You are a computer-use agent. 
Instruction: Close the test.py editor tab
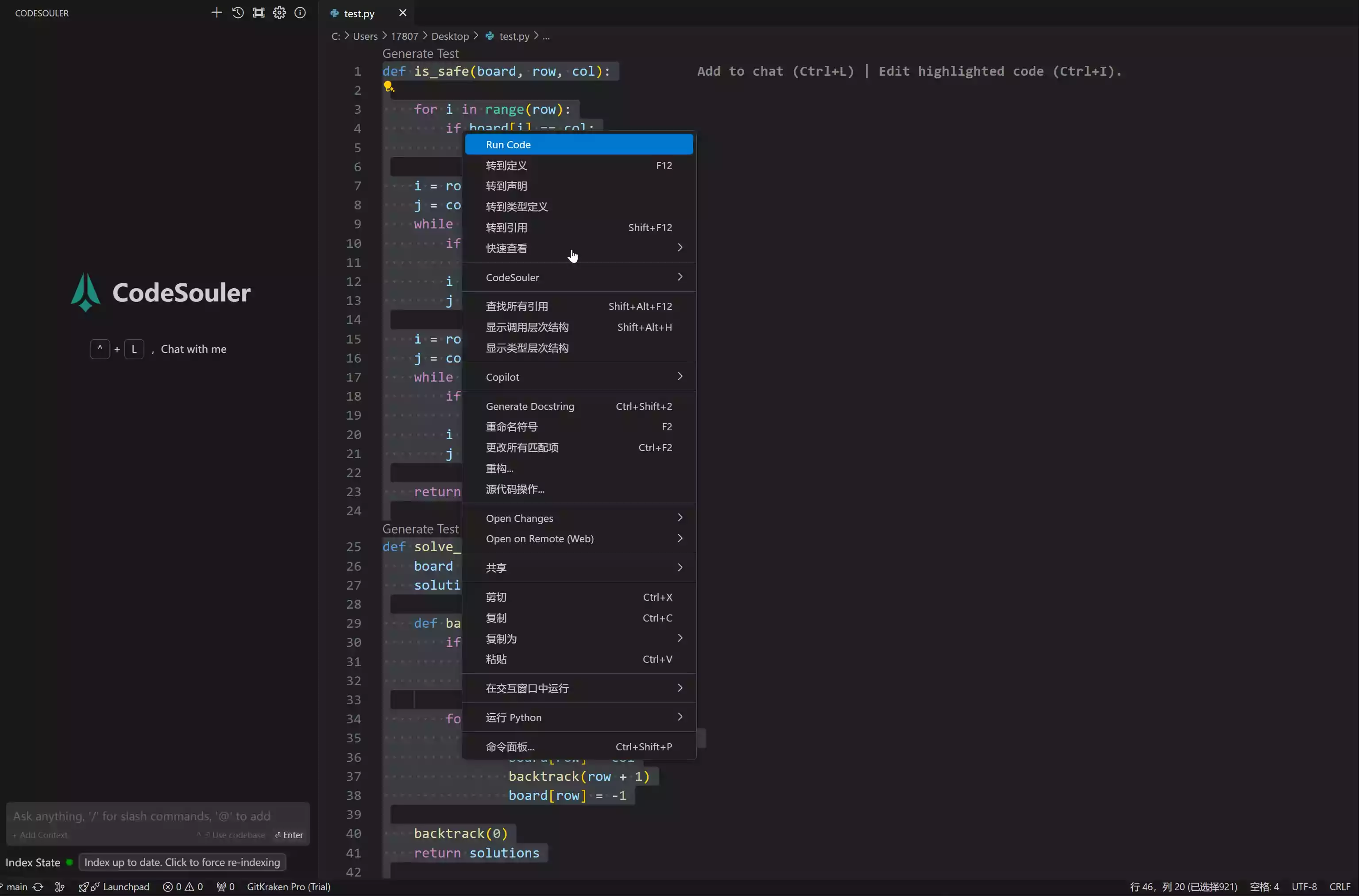[403, 12]
